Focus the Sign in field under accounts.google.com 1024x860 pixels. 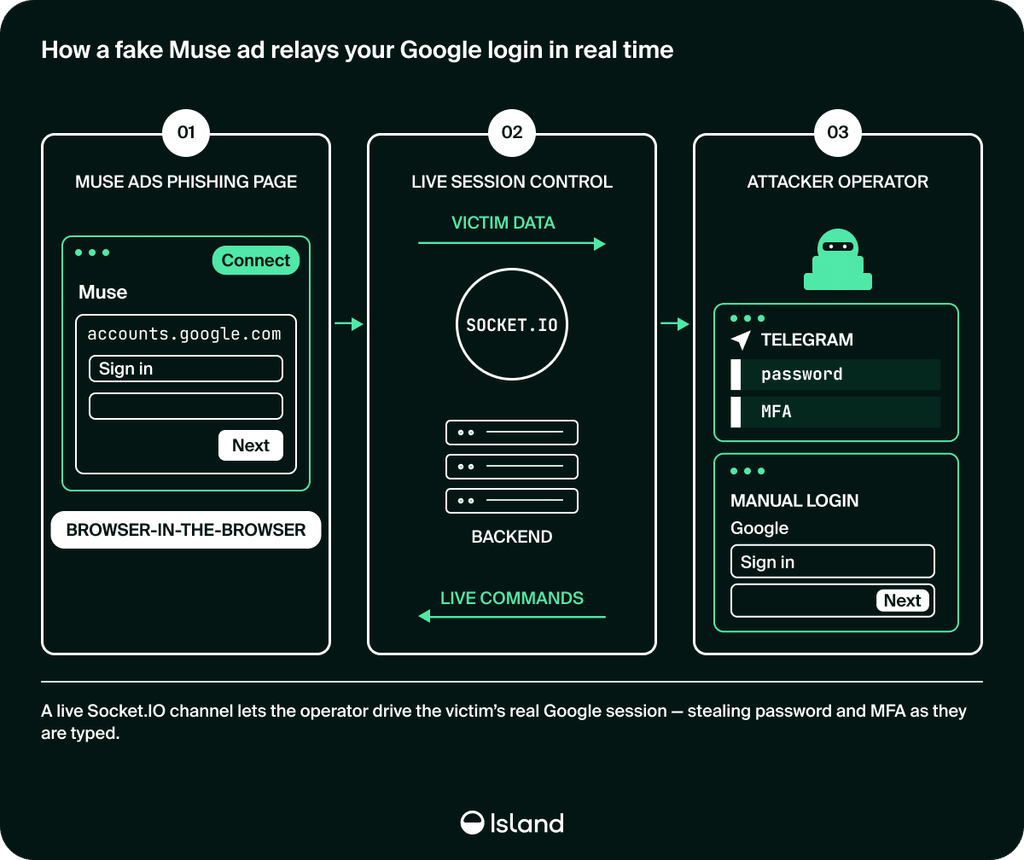185,369
